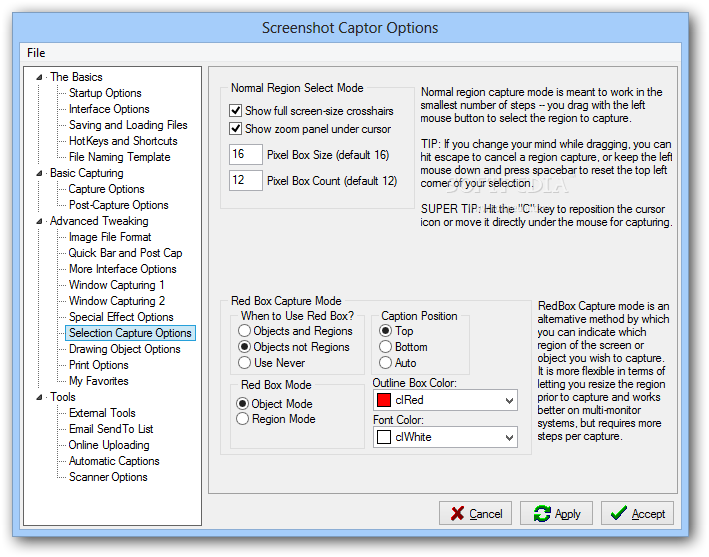Select Print Options

coord(99,365)
